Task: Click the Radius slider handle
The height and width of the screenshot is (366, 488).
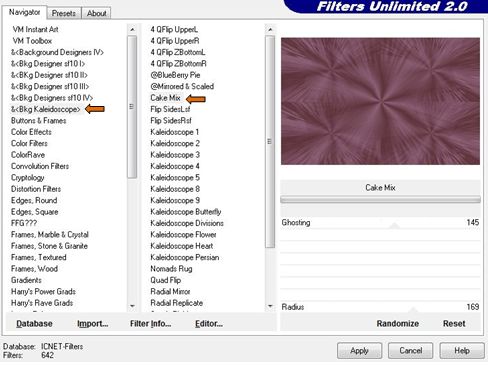Action: pyautogui.click(x=413, y=310)
